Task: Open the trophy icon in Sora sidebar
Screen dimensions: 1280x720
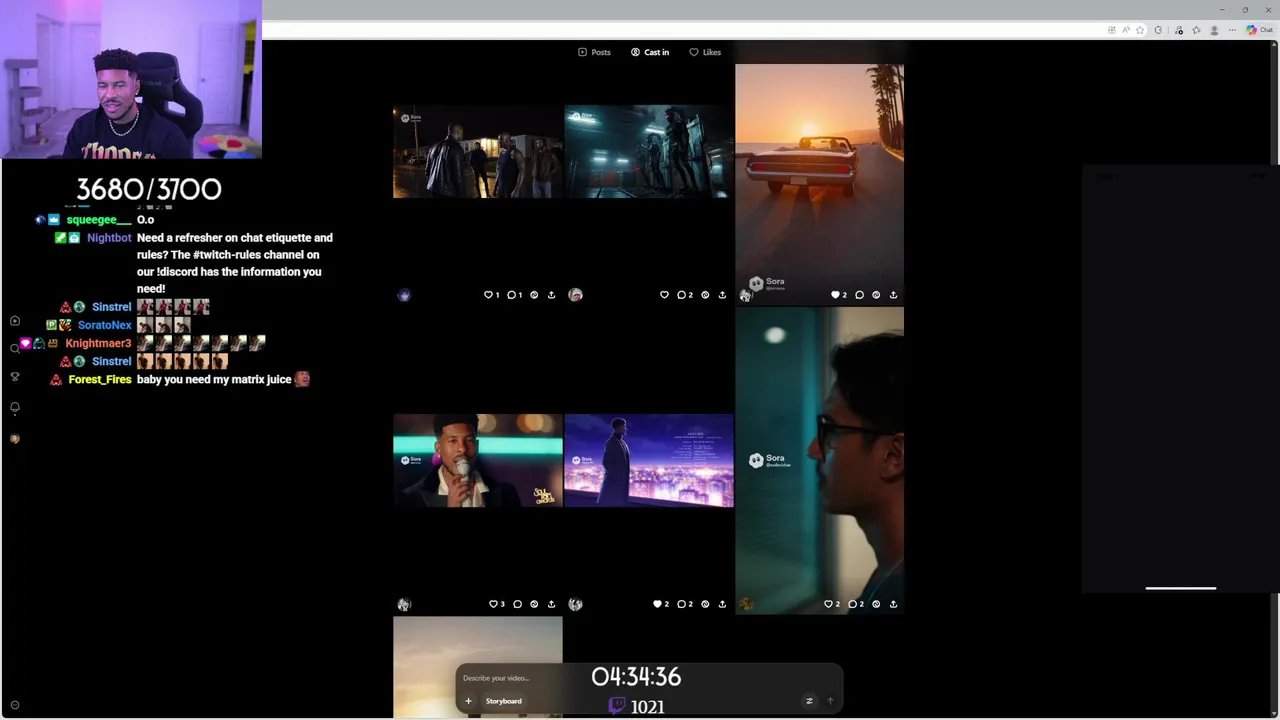Action: [15, 377]
